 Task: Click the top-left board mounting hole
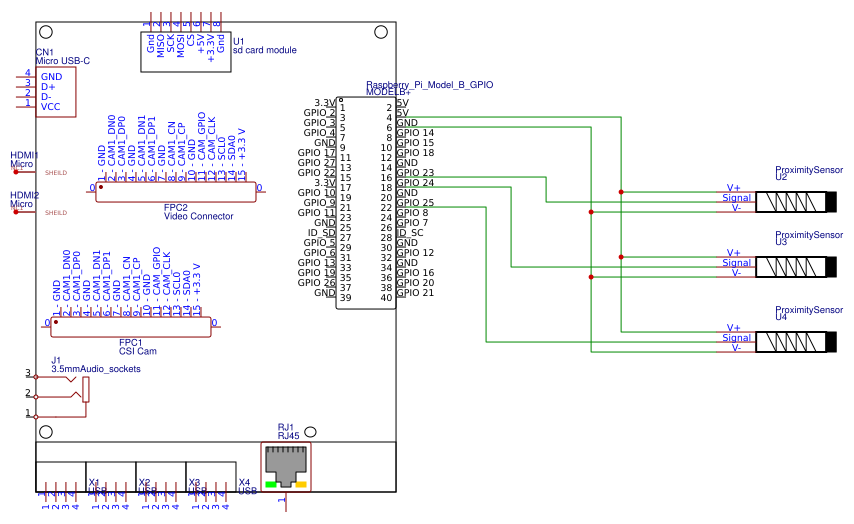point(46,32)
